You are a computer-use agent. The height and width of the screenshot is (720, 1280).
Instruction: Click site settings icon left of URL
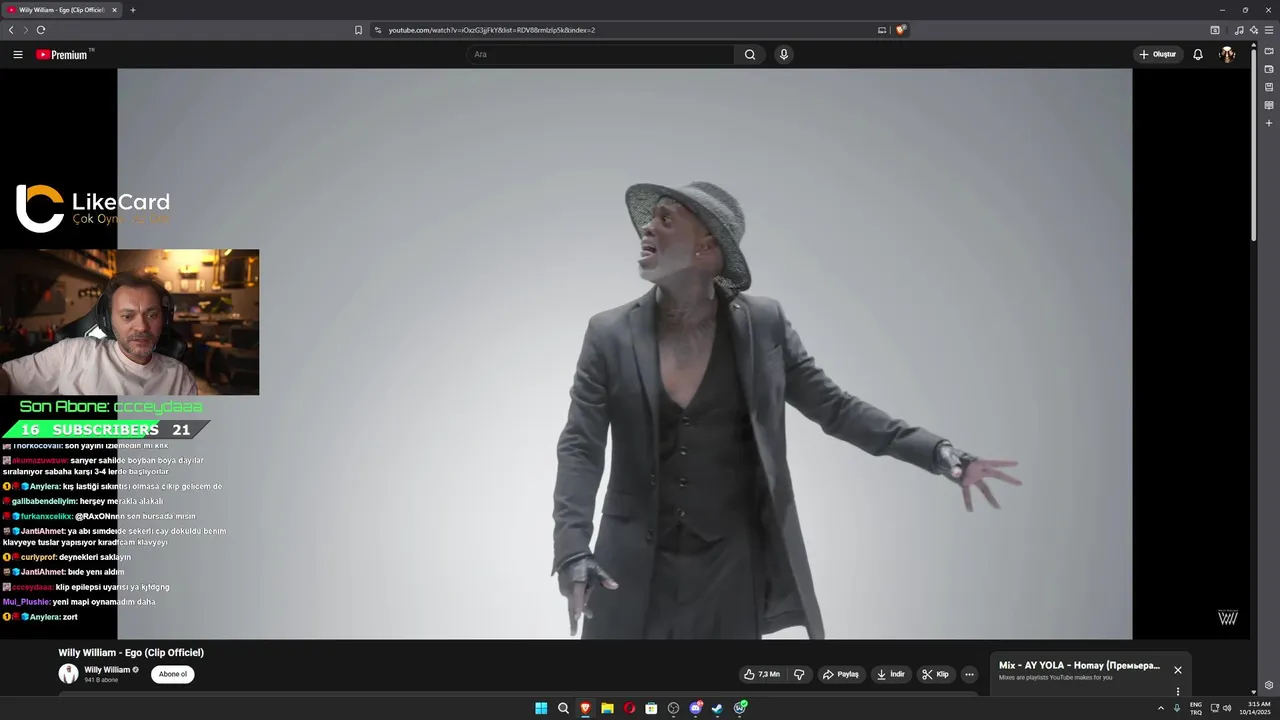tap(378, 30)
